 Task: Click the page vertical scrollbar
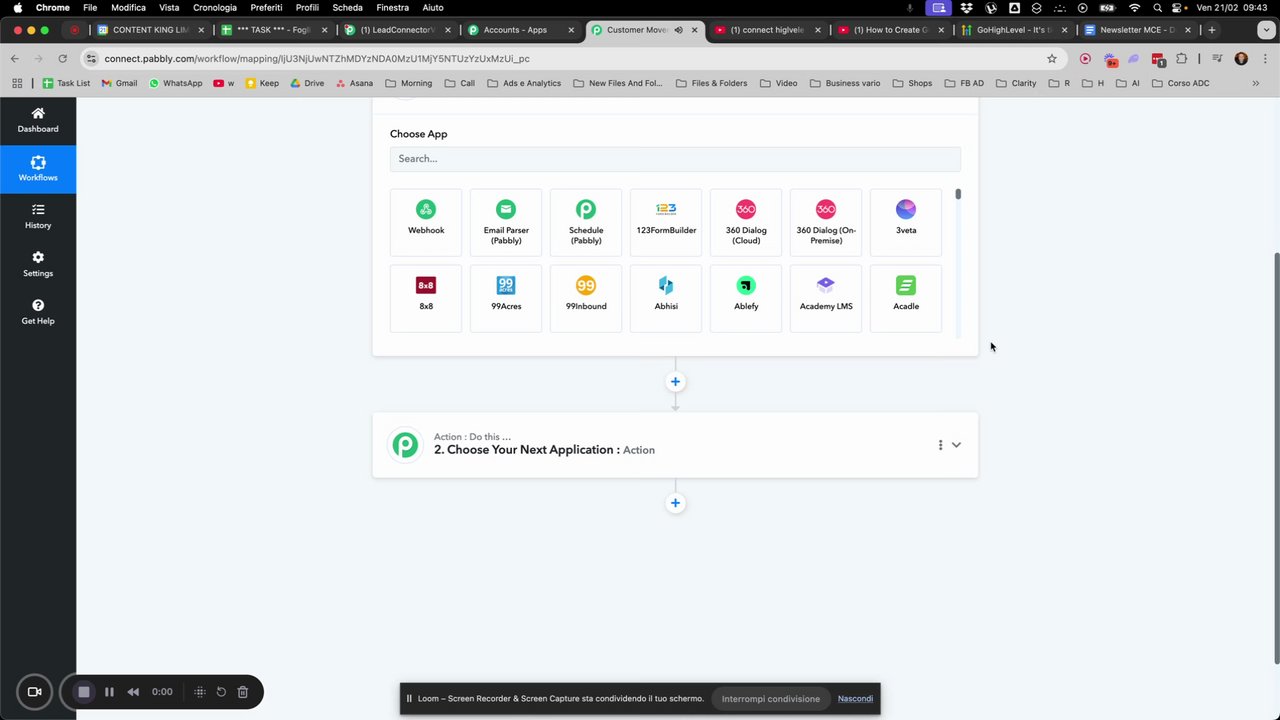(x=1276, y=456)
